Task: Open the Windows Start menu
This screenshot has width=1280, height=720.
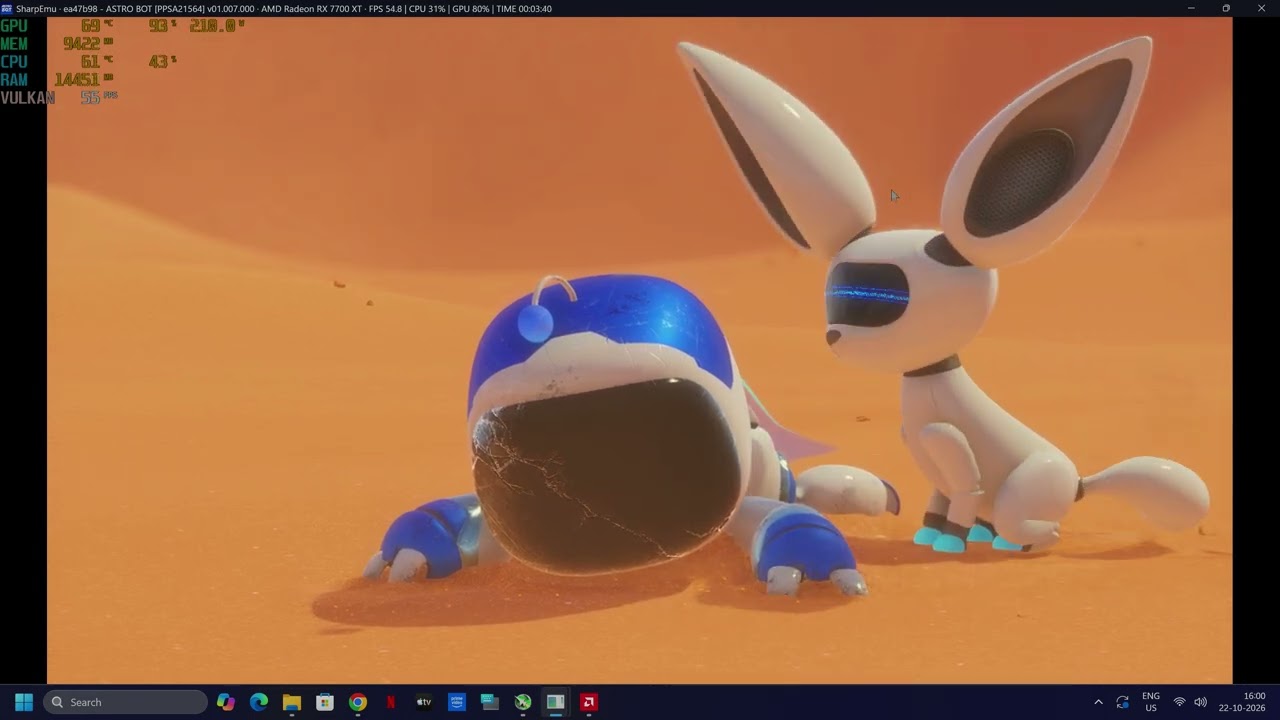Action: tap(24, 702)
